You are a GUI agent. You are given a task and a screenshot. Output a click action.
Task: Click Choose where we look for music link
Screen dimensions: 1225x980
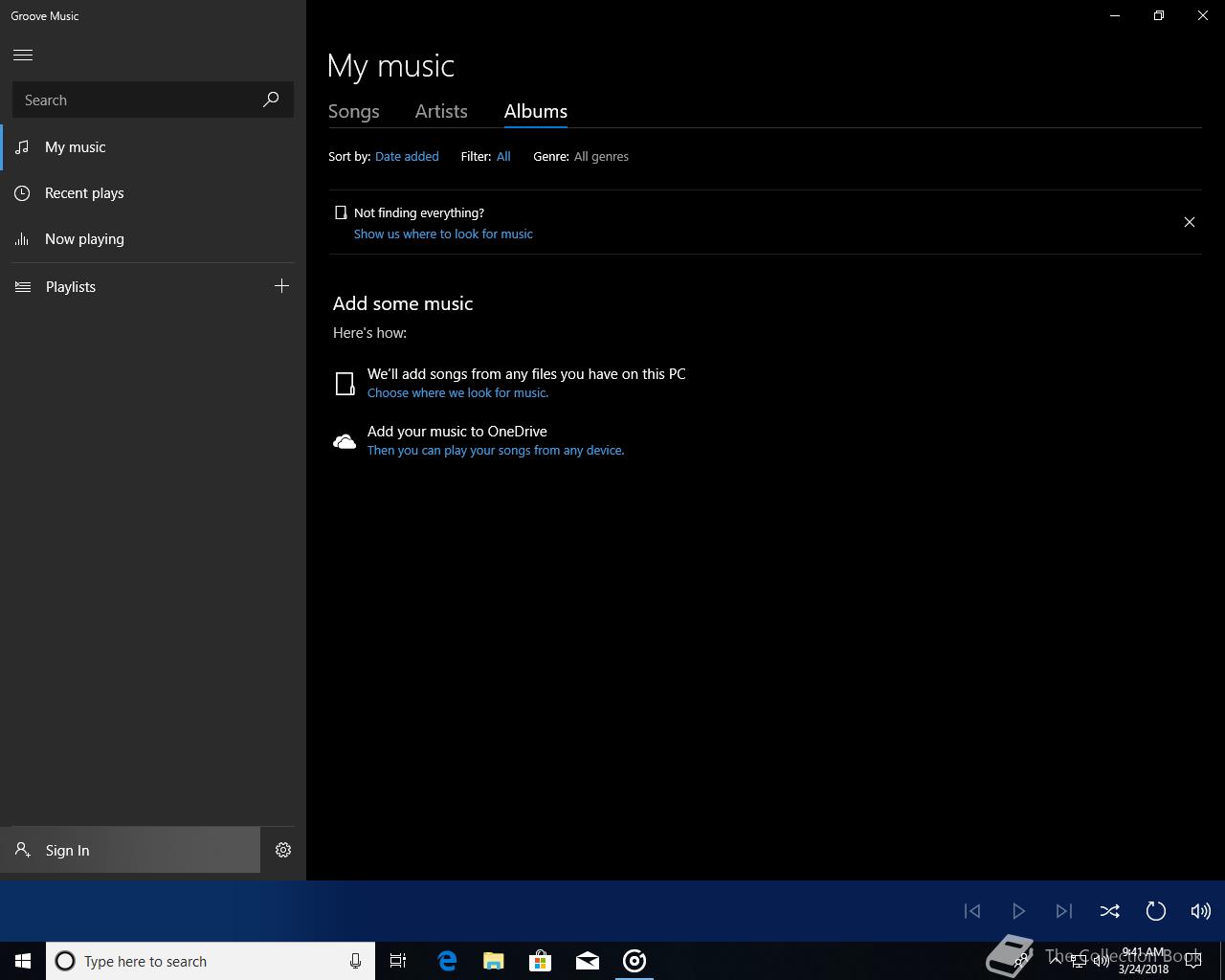[x=457, y=392]
